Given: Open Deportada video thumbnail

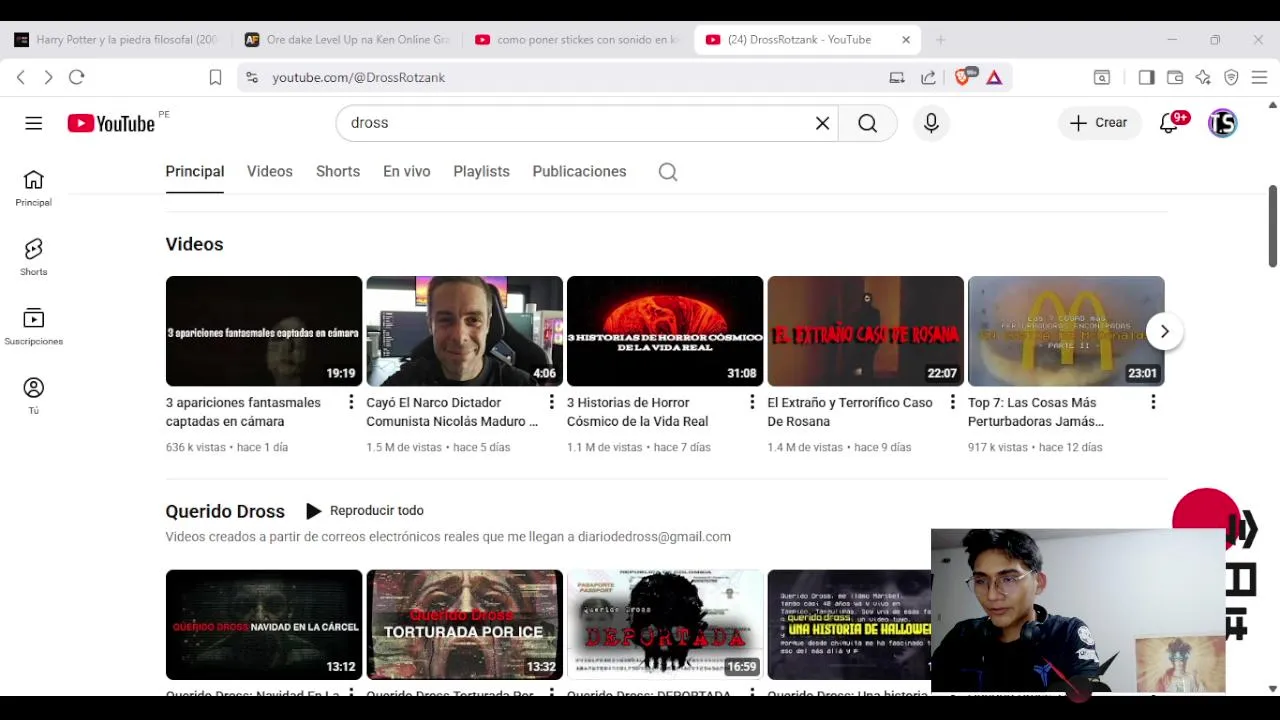Looking at the screenshot, I should click(x=665, y=625).
